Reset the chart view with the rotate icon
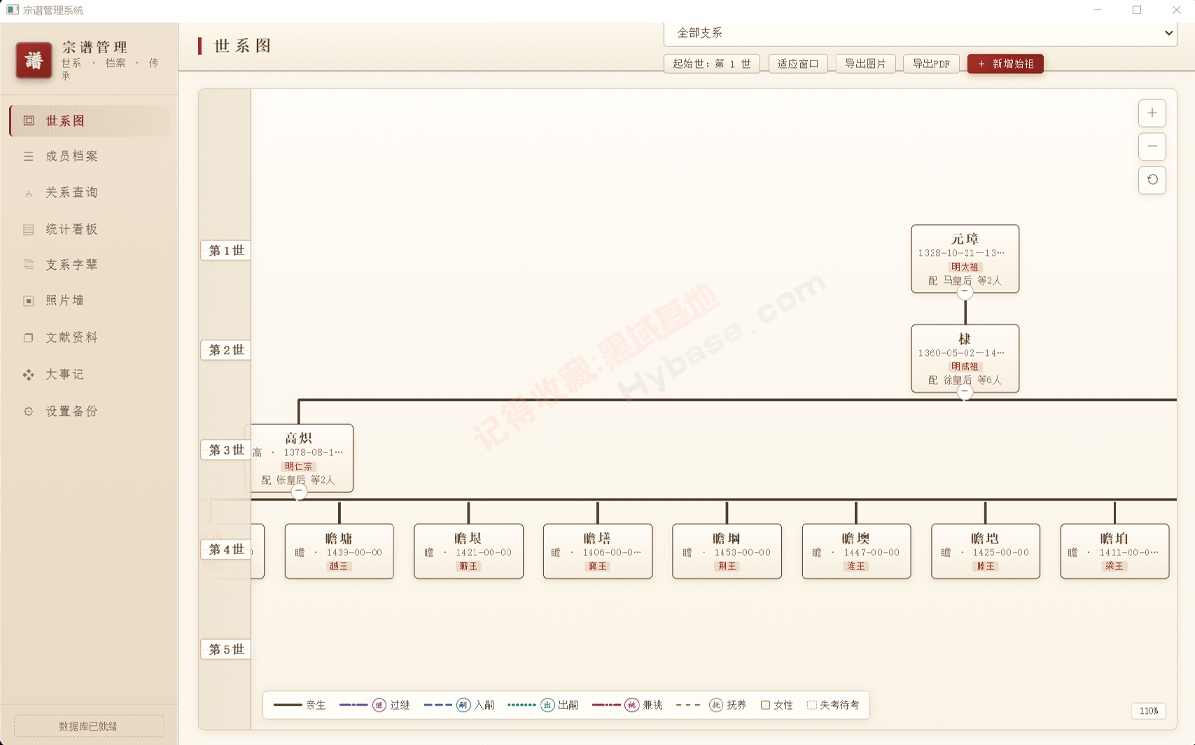Image resolution: width=1195 pixels, height=745 pixels. [1152, 180]
